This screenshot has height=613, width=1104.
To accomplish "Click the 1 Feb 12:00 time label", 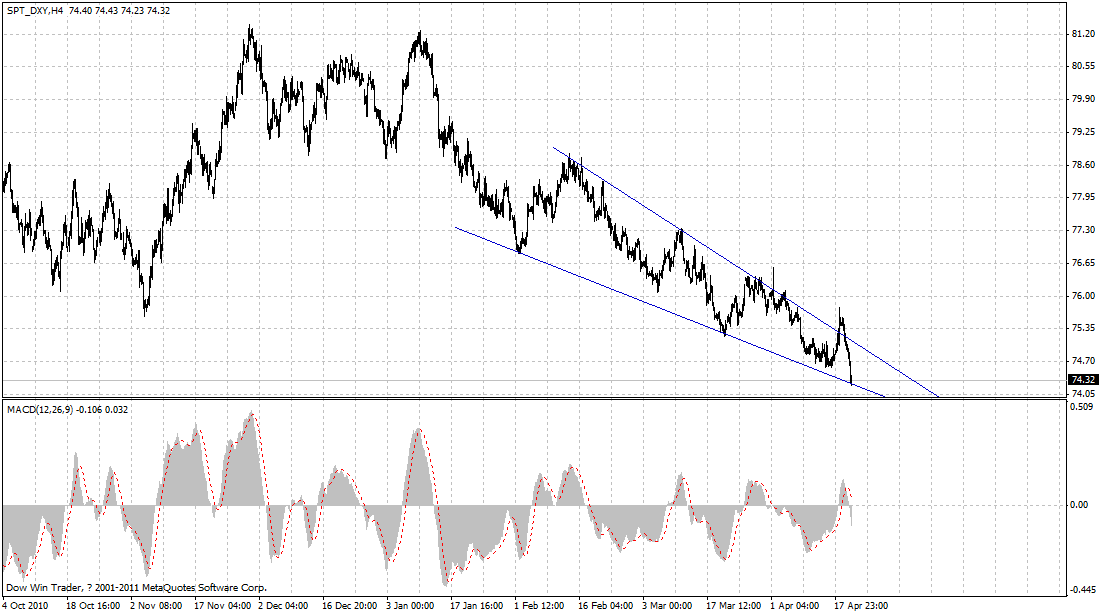I will click(539, 605).
